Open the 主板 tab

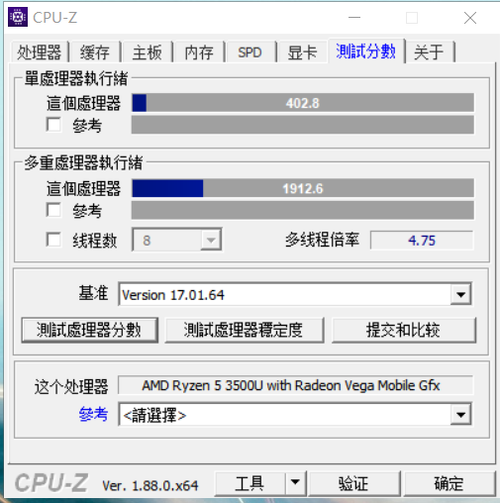click(x=147, y=52)
